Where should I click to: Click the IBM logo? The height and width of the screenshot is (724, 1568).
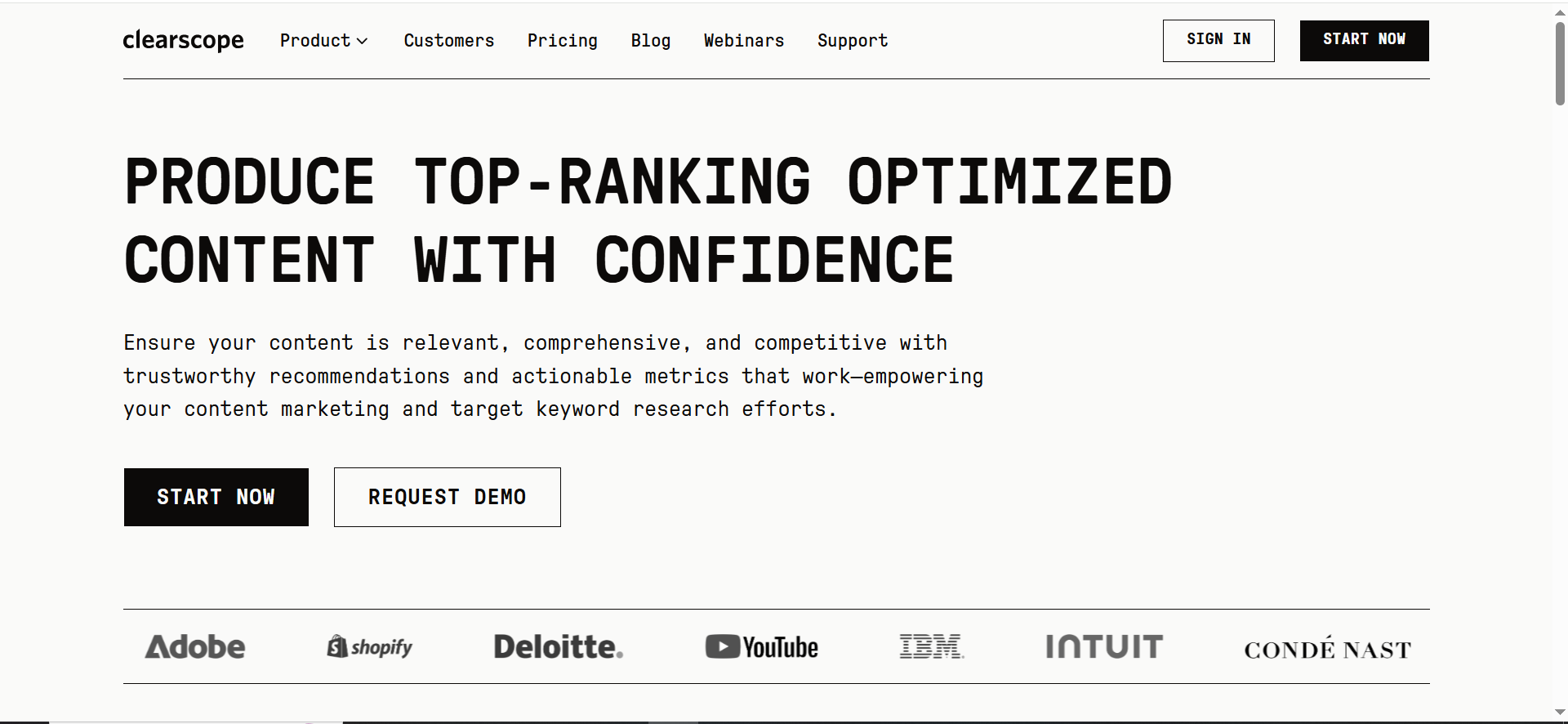point(931,646)
